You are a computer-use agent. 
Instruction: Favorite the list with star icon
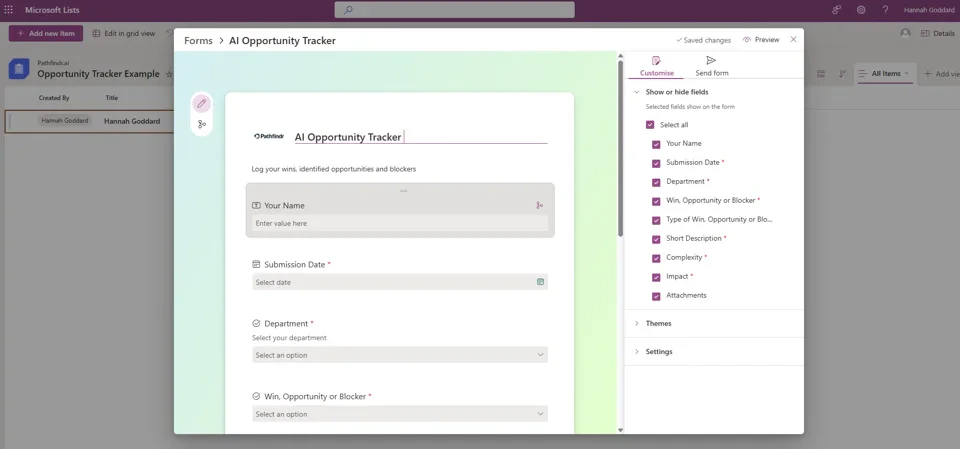click(x=169, y=74)
